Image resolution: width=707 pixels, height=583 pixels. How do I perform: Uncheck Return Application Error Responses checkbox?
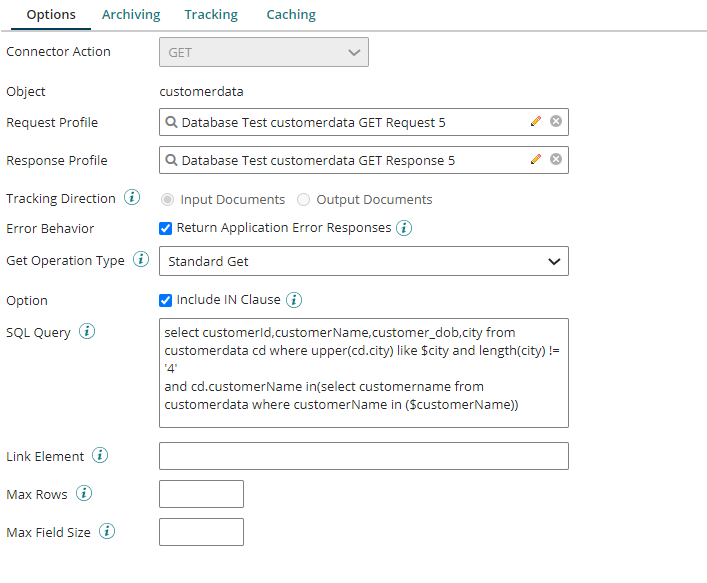[x=166, y=228]
